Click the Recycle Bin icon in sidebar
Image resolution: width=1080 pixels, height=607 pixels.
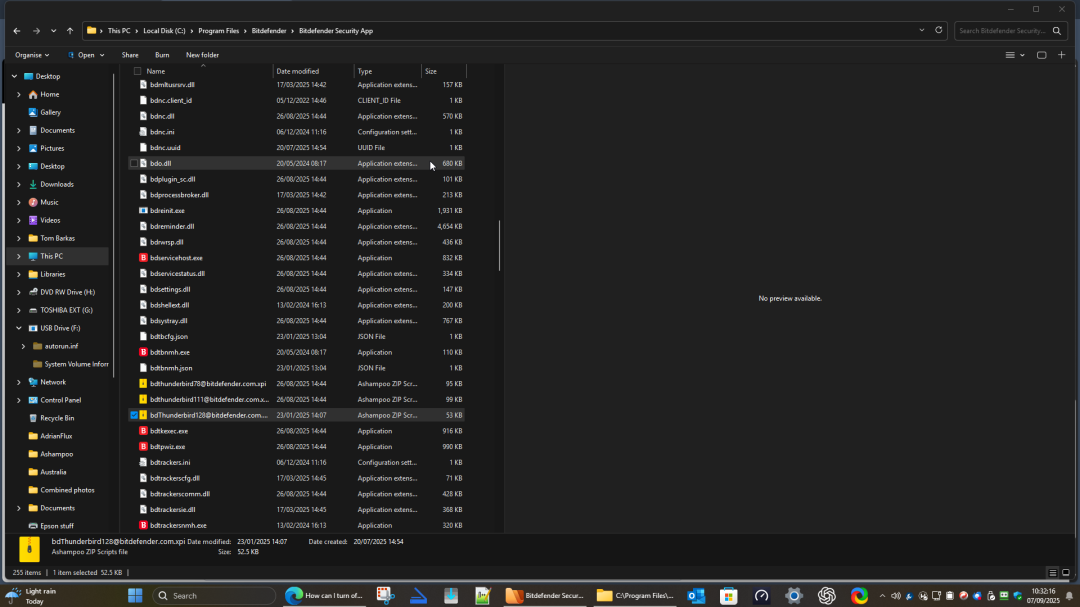pos(33,418)
